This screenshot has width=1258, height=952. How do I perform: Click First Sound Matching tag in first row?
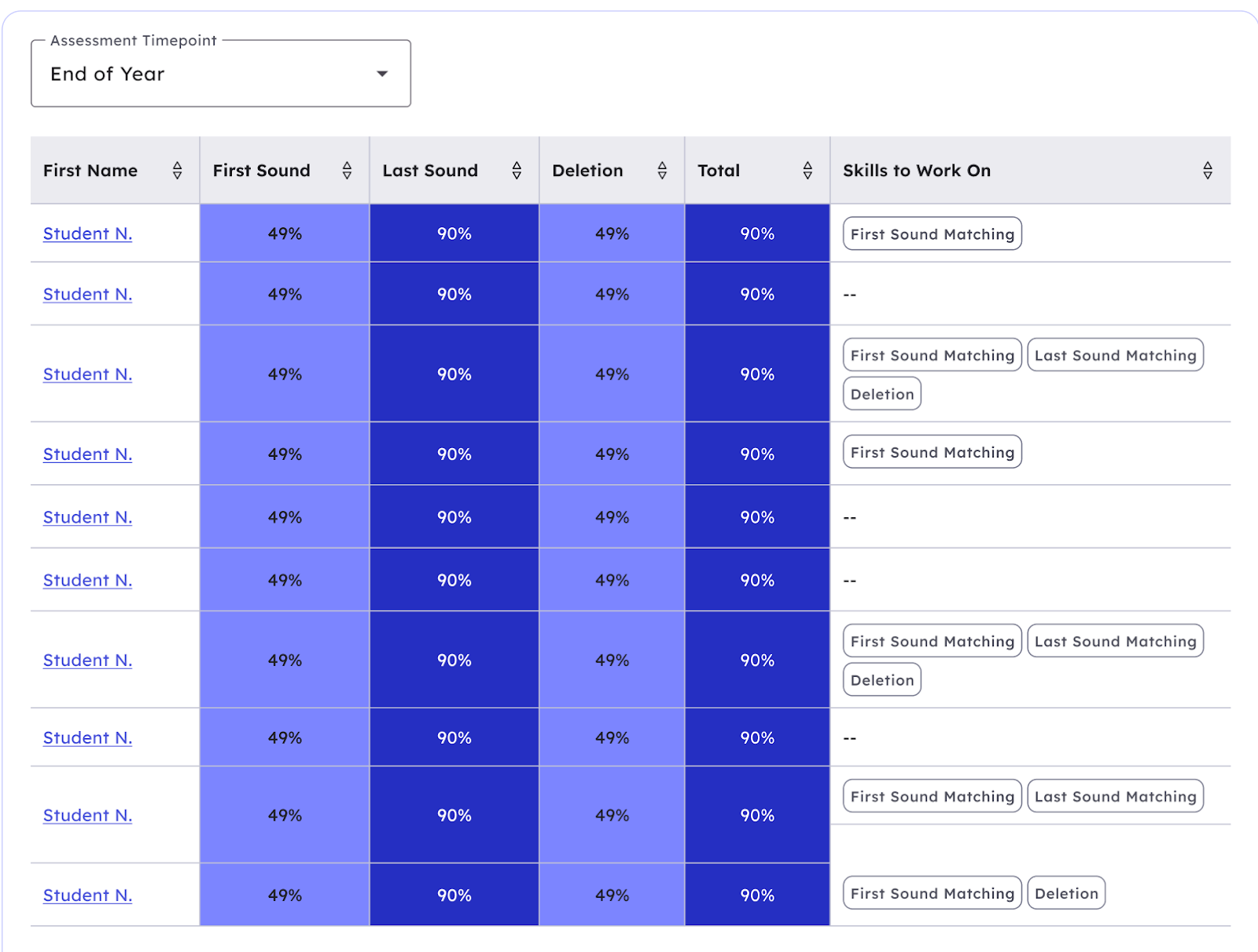(x=932, y=234)
